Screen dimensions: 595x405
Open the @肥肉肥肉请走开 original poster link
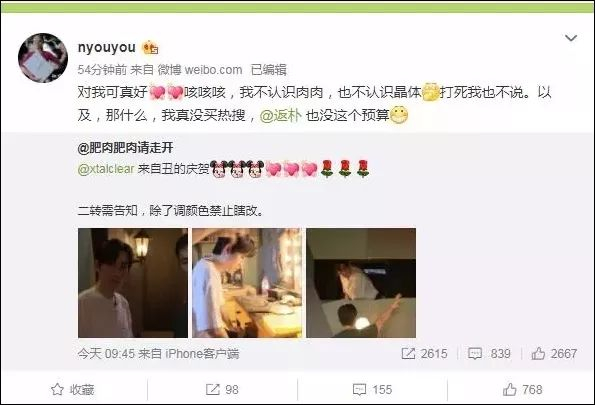pos(125,147)
